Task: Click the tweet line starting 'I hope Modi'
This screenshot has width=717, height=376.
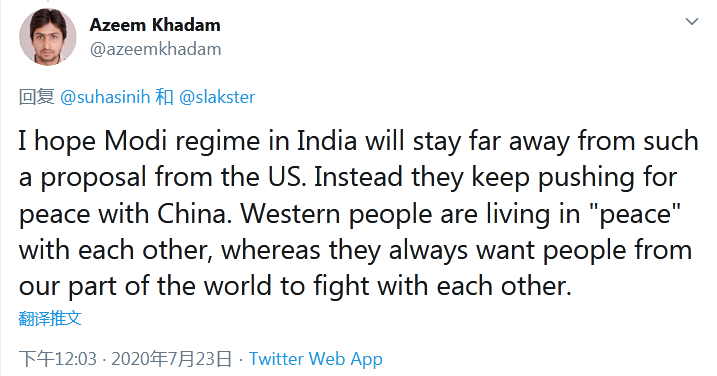Action: [358, 141]
